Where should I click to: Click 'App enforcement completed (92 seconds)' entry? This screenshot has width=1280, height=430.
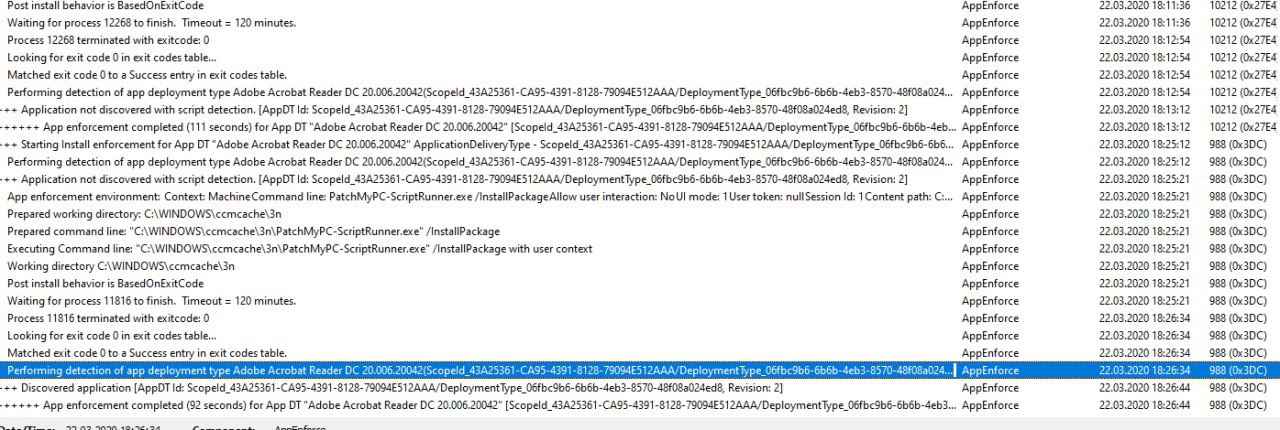pos(640,405)
